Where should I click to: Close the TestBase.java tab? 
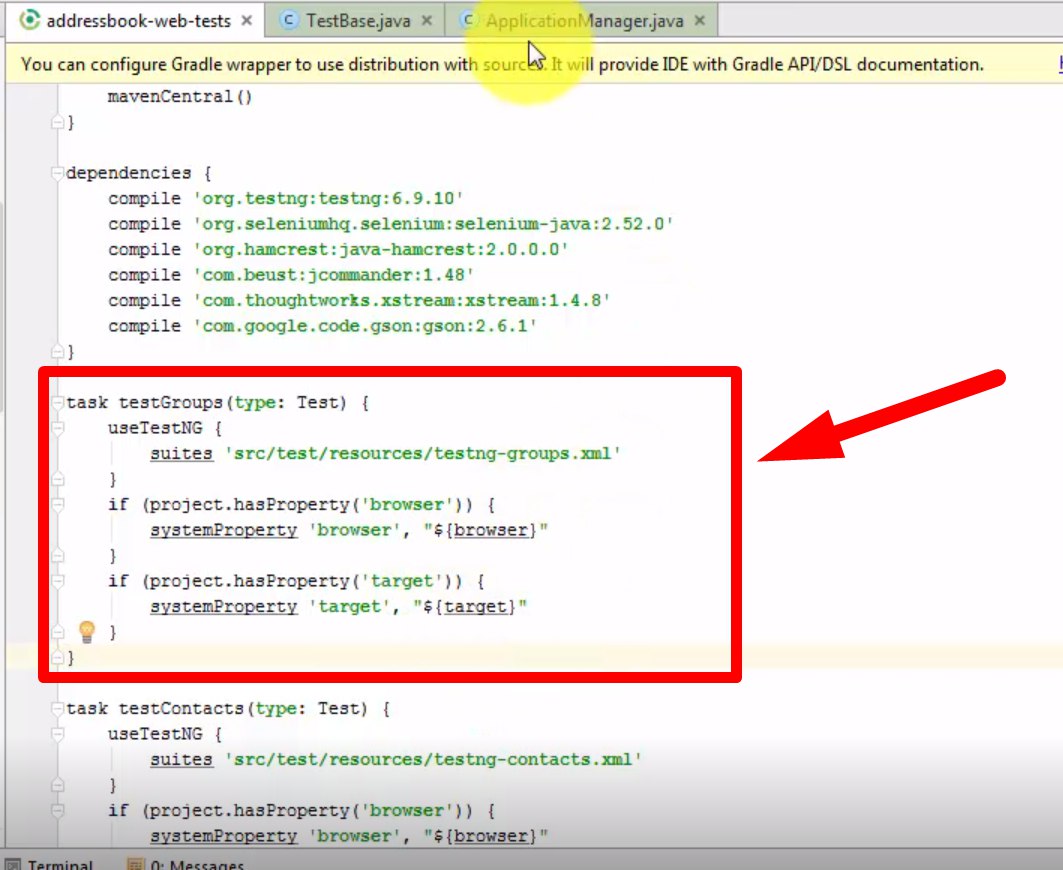click(x=427, y=21)
